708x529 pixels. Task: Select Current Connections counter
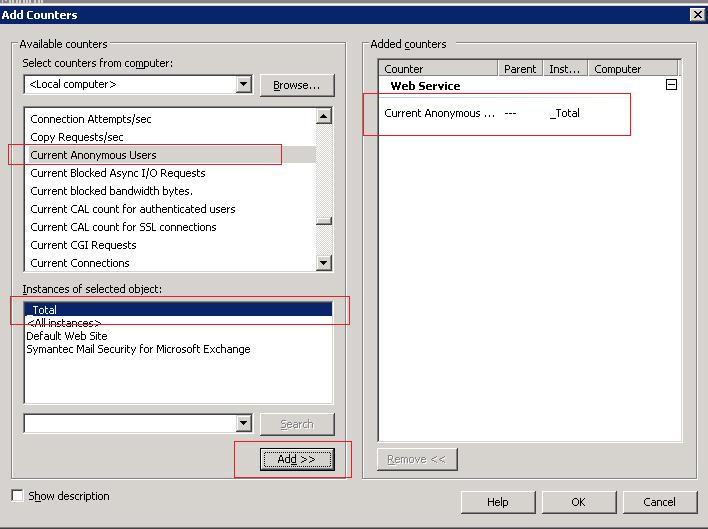[x=172, y=263]
